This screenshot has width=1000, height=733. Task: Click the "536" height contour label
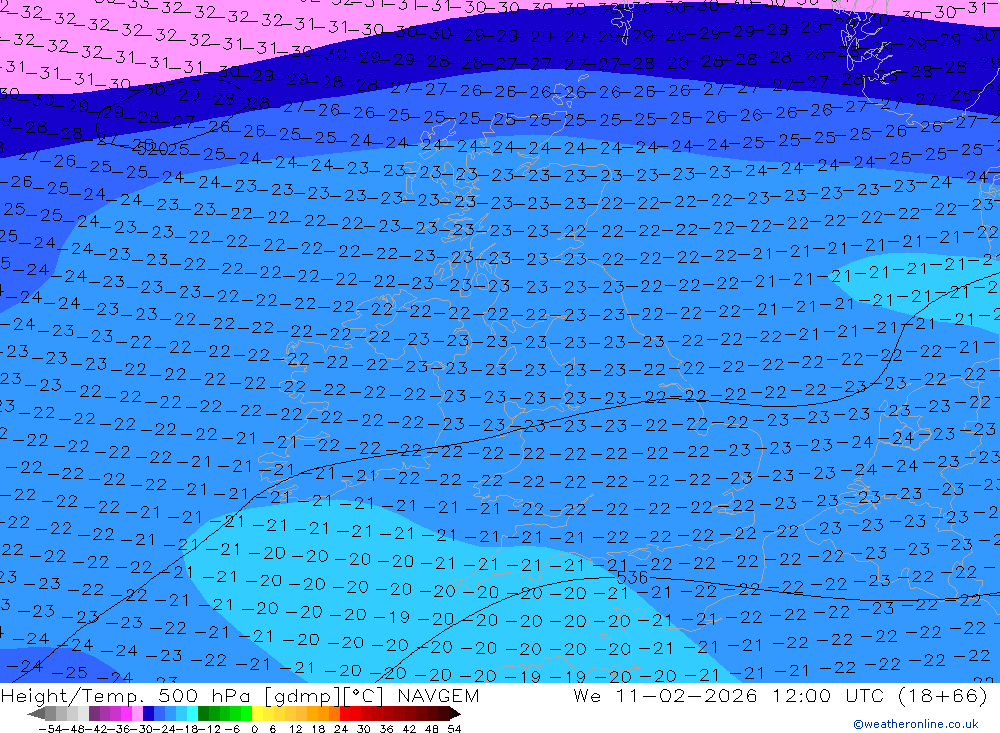[632, 578]
